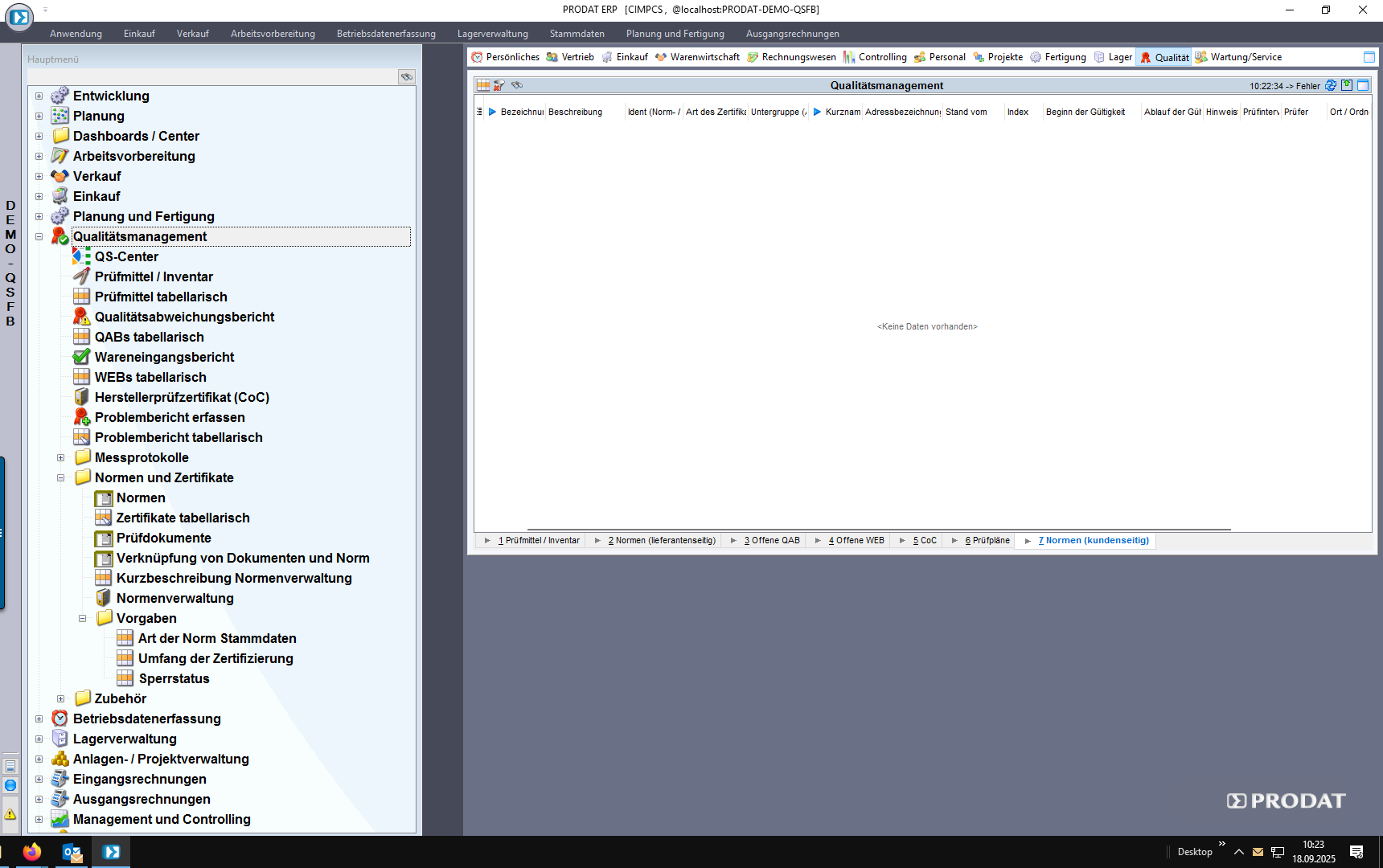Open Zertifikate tabellarisch in the tree
The height and width of the screenshot is (868, 1383).
pos(183,518)
